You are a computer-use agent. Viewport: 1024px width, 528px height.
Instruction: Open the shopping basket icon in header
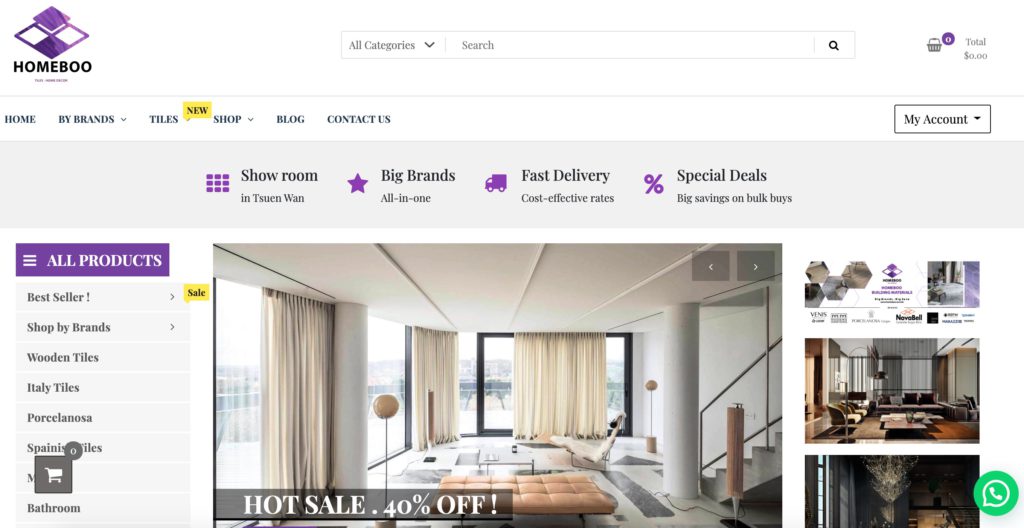[935, 45]
